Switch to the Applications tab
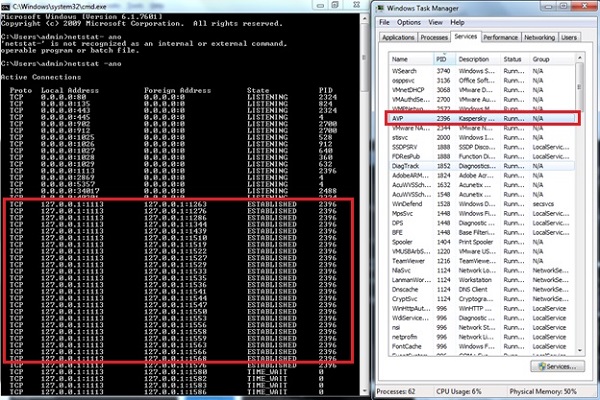The image size is (600, 400). point(398,37)
